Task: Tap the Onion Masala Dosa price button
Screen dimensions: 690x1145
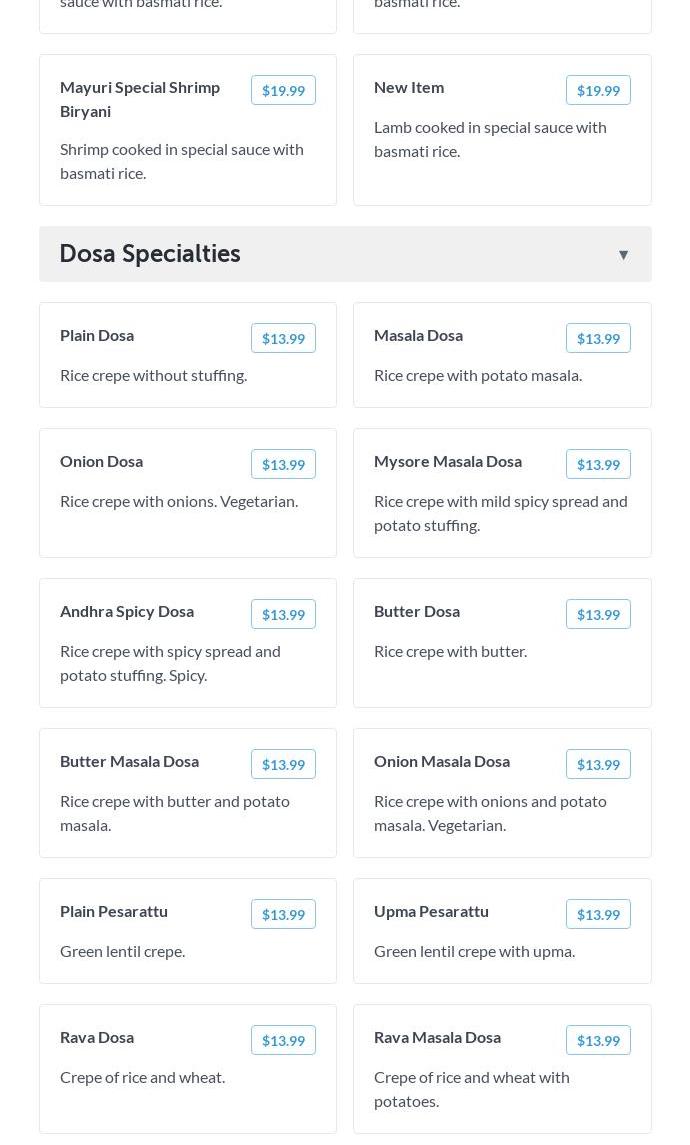Action: (x=598, y=764)
